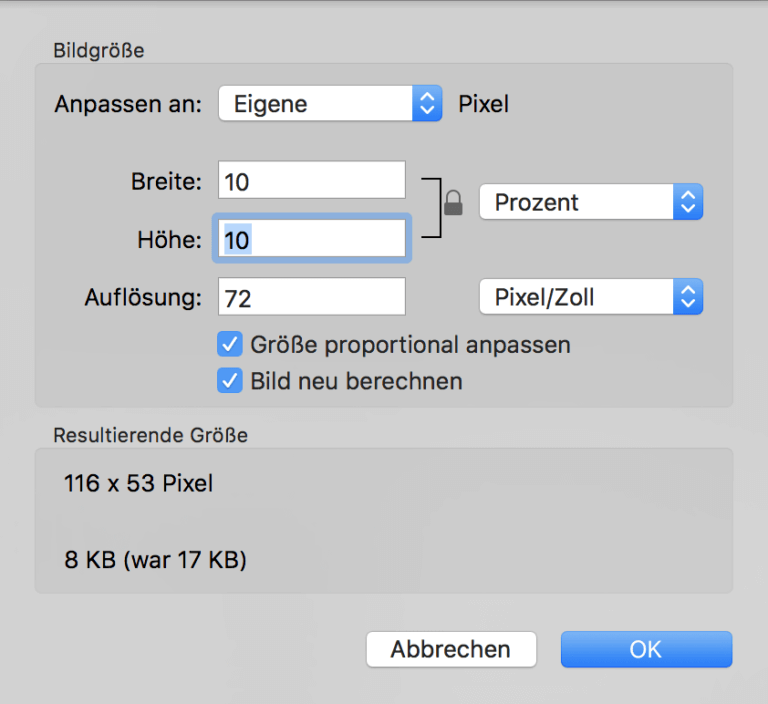Open the Prozent unit dropdown
Image resolution: width=768 pixels, height=704 pixels.
click(591, 202)
